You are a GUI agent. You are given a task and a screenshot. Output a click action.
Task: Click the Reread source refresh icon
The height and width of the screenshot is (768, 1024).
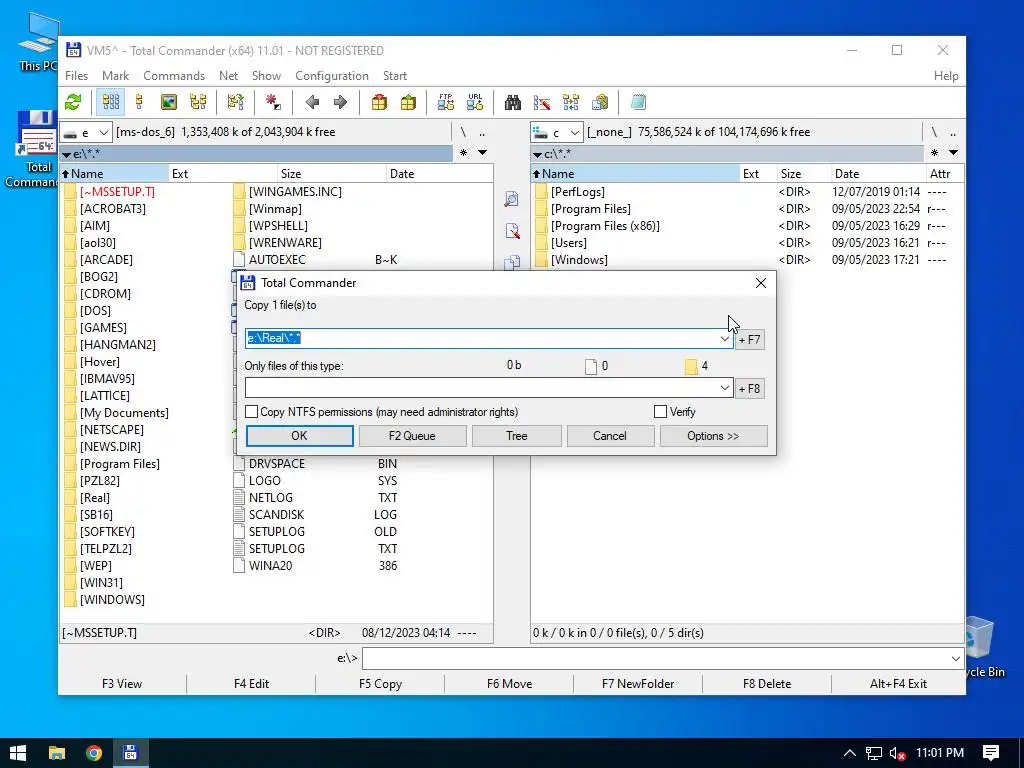pyautogui.click(x=73, y=103)
